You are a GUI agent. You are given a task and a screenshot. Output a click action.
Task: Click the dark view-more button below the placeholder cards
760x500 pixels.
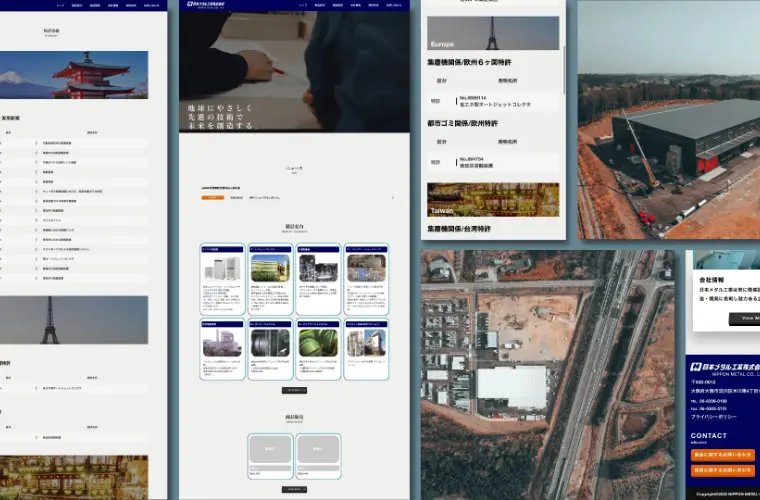[x=294, y=489]
